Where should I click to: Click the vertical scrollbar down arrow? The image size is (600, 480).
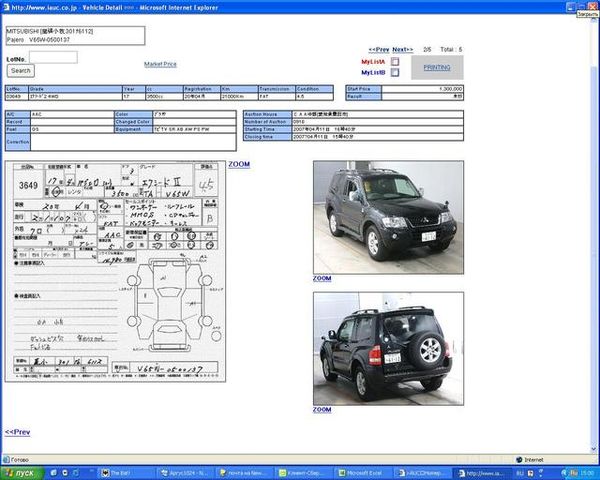point(594,449)
